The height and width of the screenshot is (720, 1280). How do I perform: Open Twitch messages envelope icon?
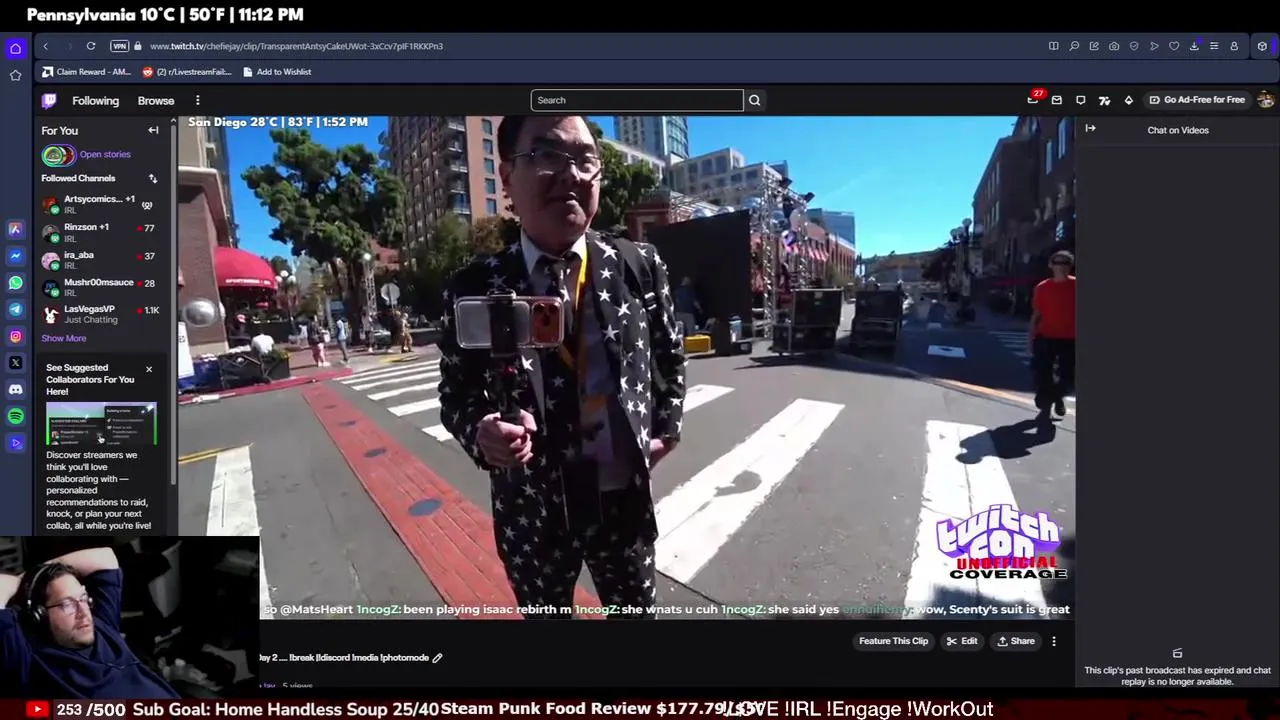click(1056, 100)
